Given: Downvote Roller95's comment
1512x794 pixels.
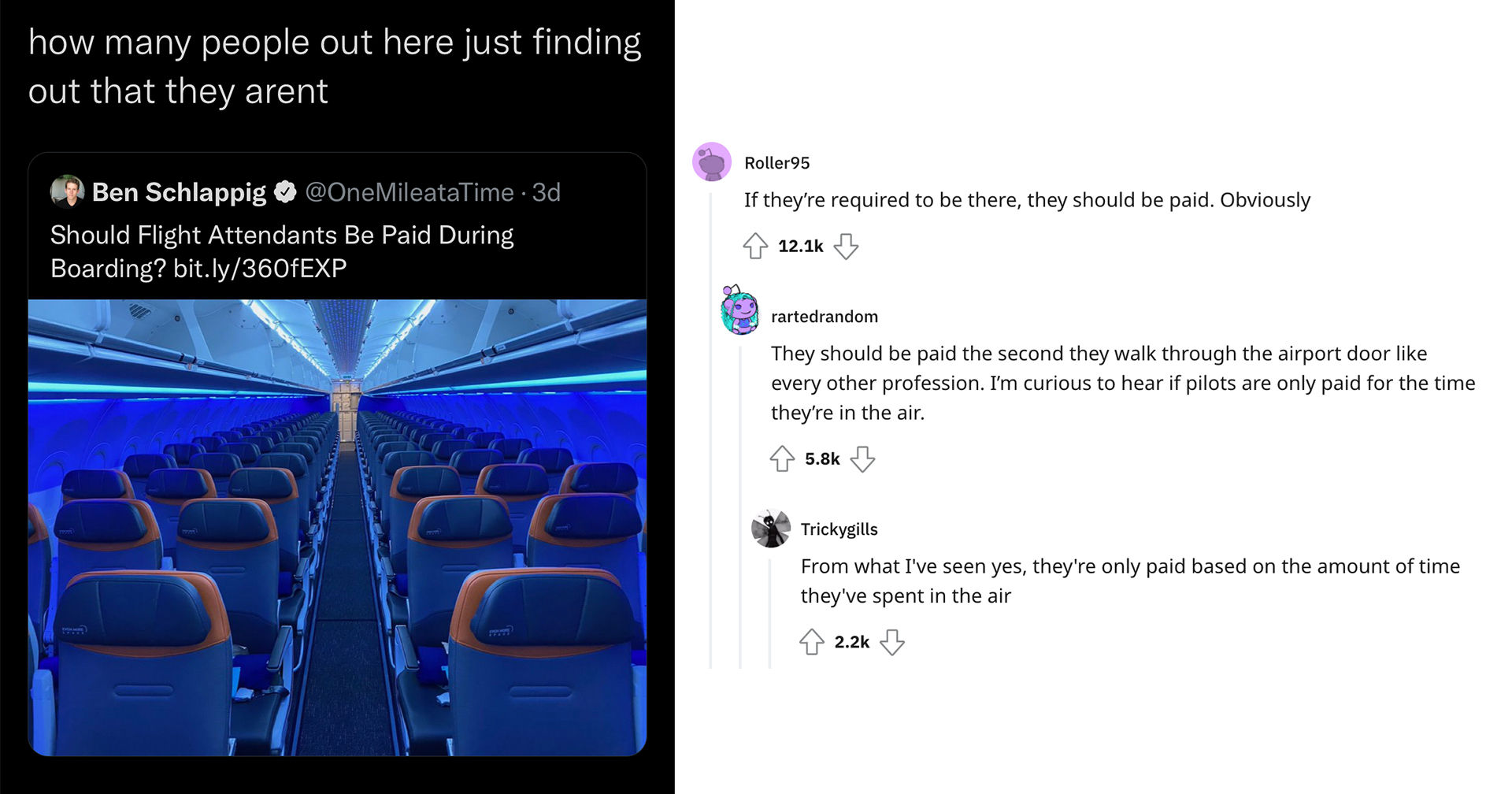Looking at the screenshot, I should [846, 247].
